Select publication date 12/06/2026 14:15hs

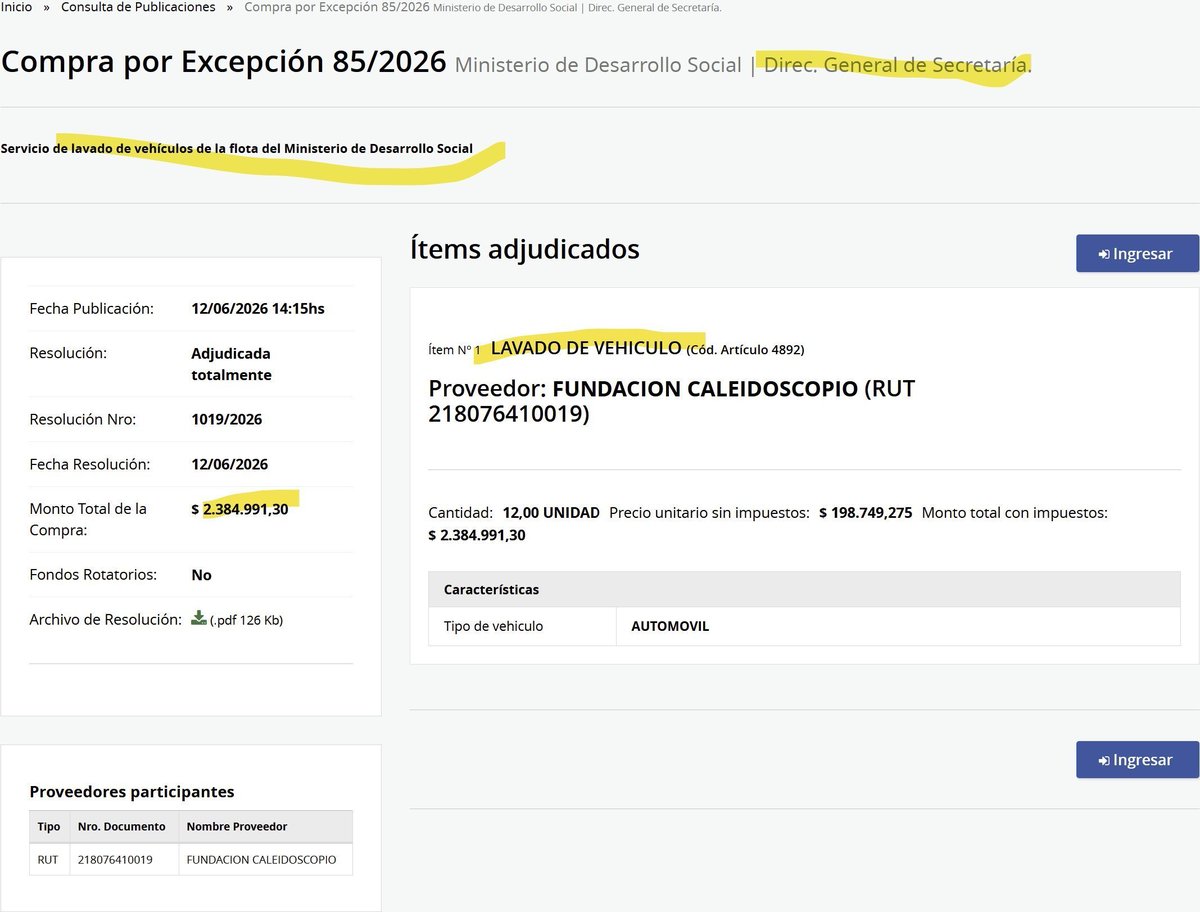(258, 308)
